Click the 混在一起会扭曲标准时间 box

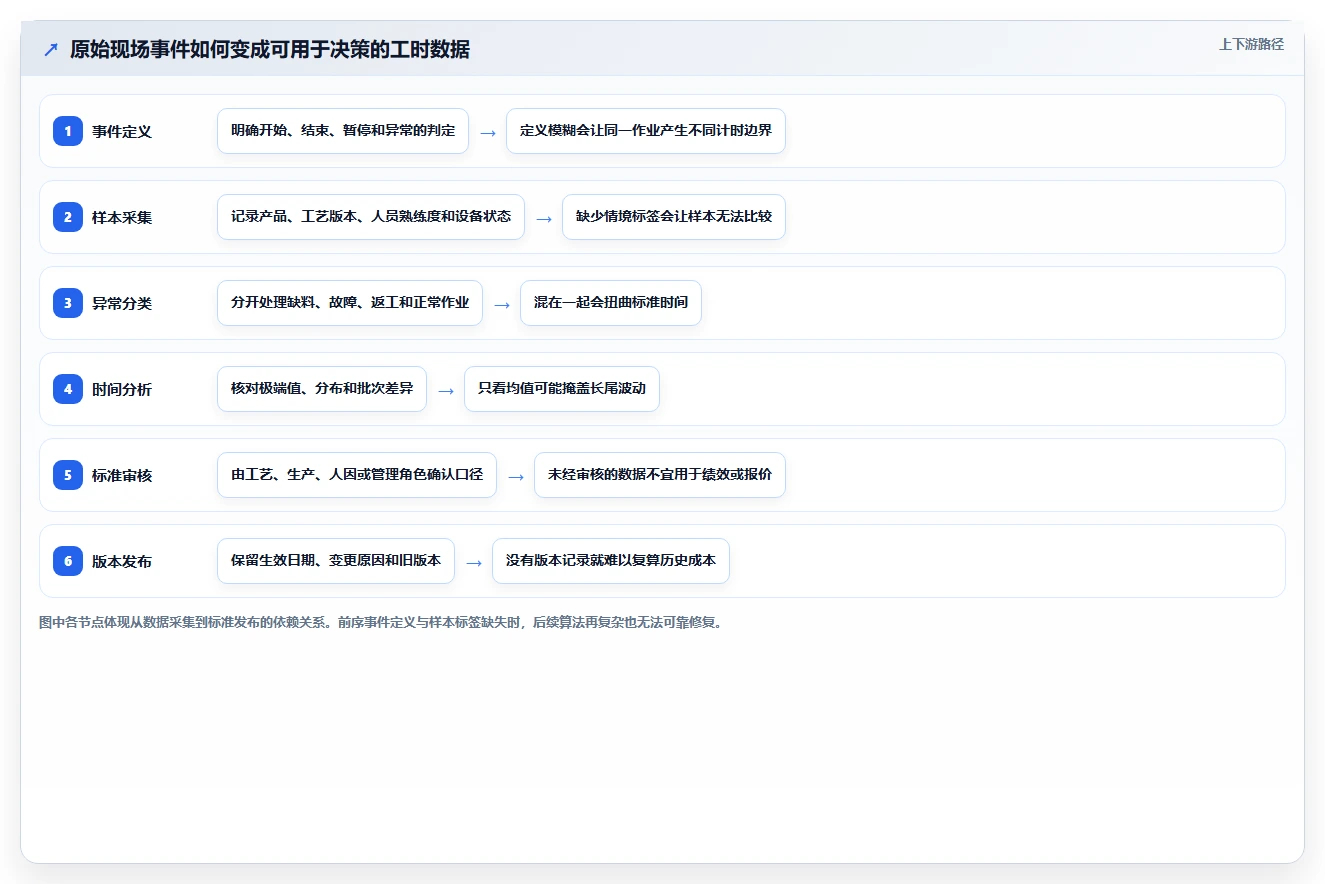(x=611, y=303)
